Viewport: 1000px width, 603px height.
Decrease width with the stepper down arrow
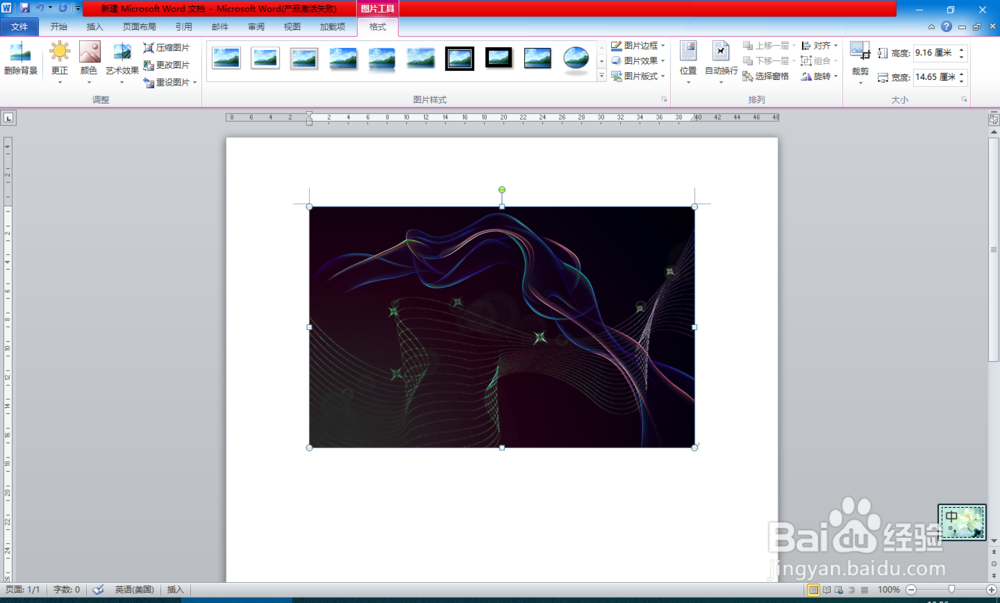click(x=962, y=81)
